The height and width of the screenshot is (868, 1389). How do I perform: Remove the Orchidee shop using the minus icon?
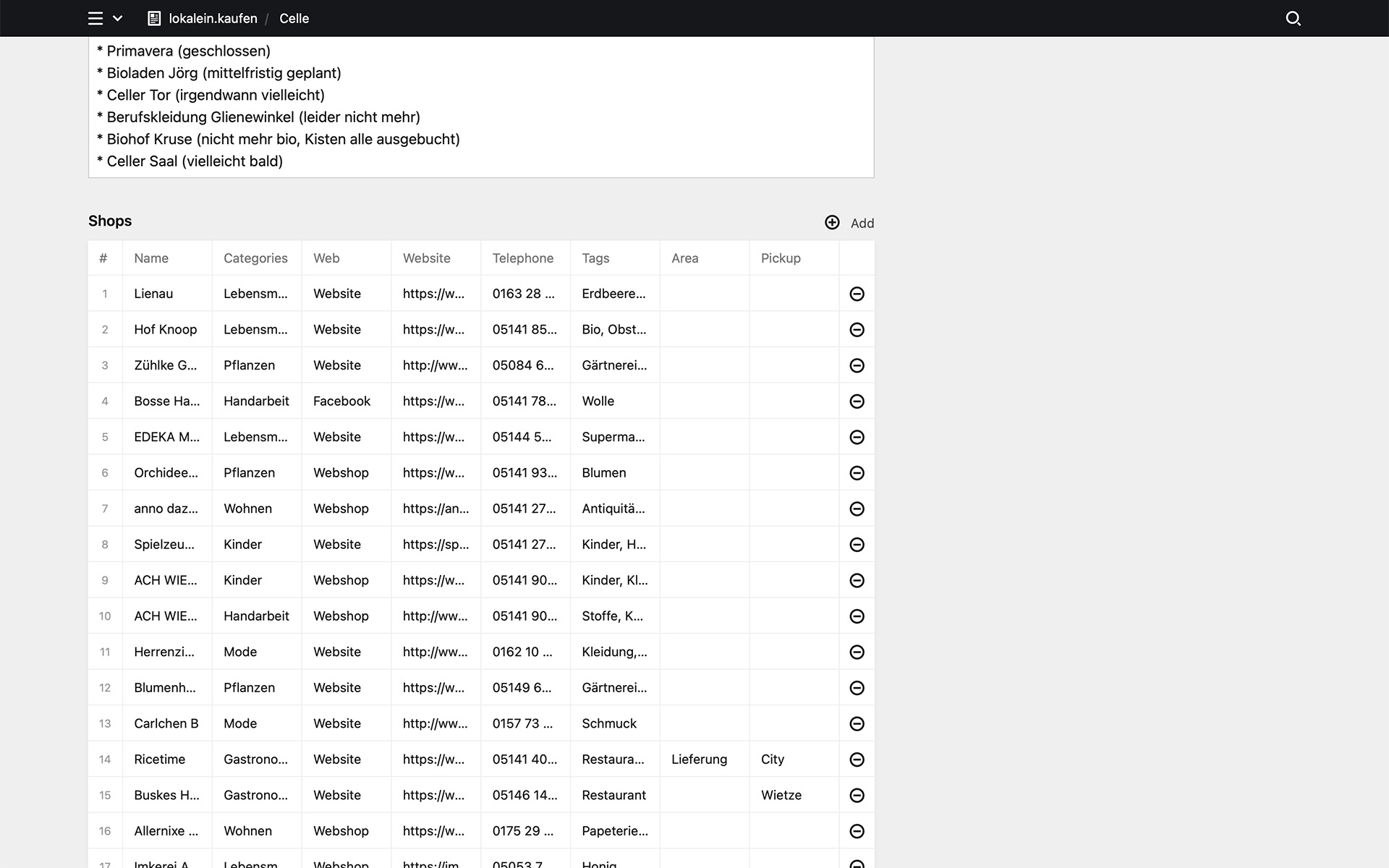tap(857, 472)
